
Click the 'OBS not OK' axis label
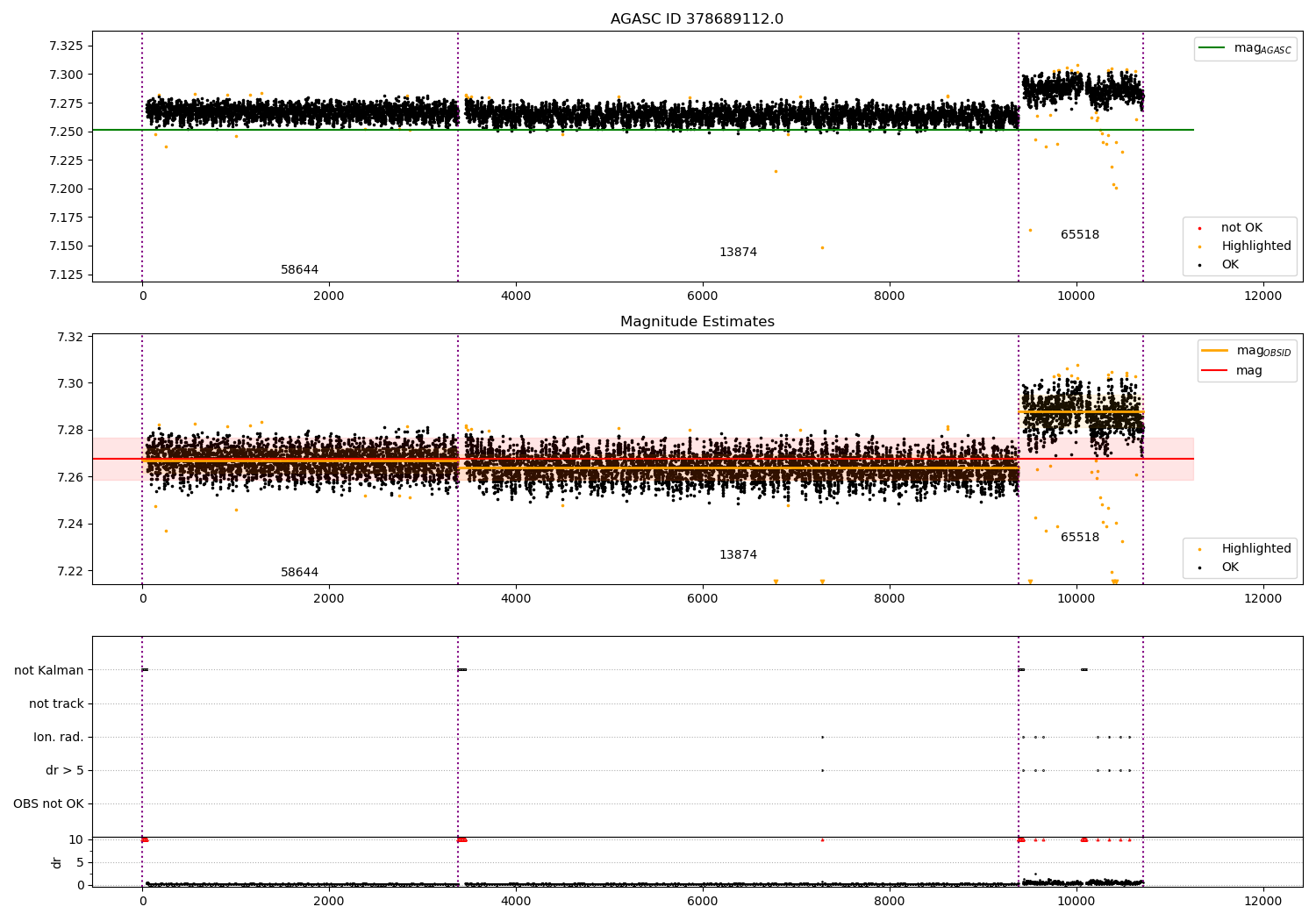tap(48, 804)
